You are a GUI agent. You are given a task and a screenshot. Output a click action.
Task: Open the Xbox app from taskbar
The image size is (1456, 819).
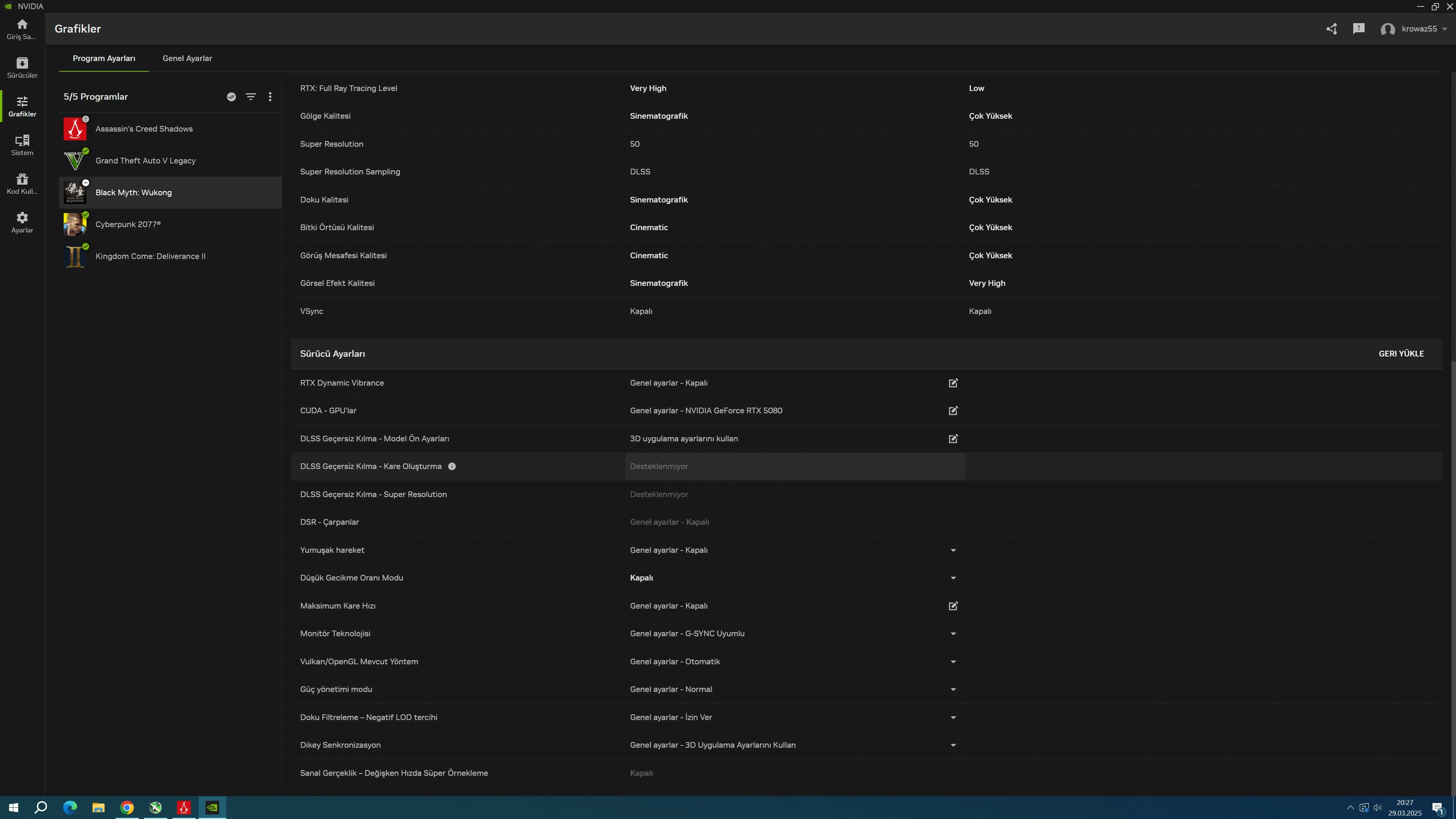coord(155,808)
